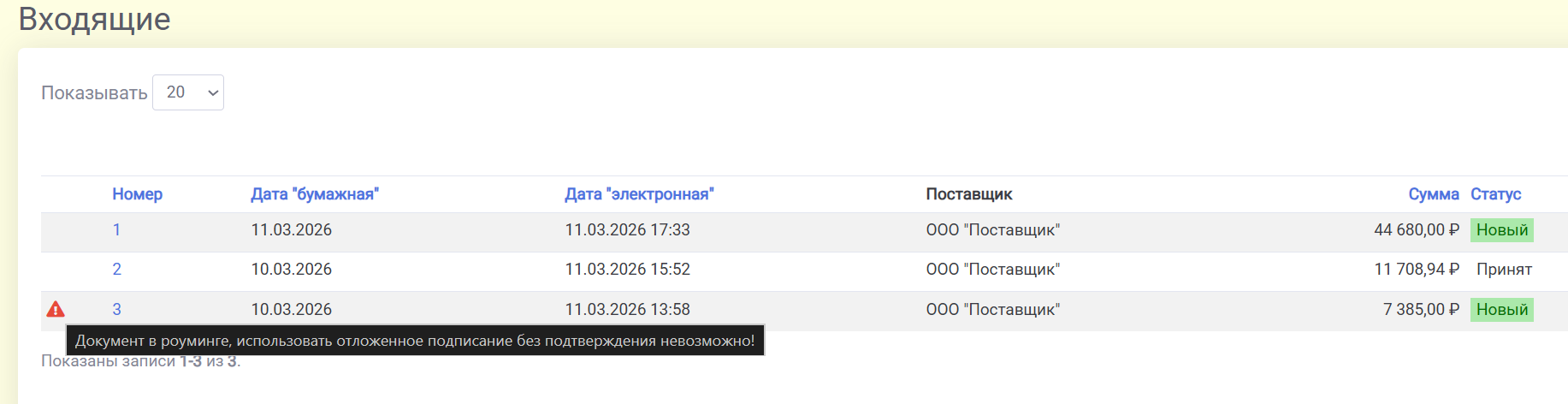The width and height of the screenshot is (1568, 404).
Task: Open document number 3
Action: coord(116,310)
